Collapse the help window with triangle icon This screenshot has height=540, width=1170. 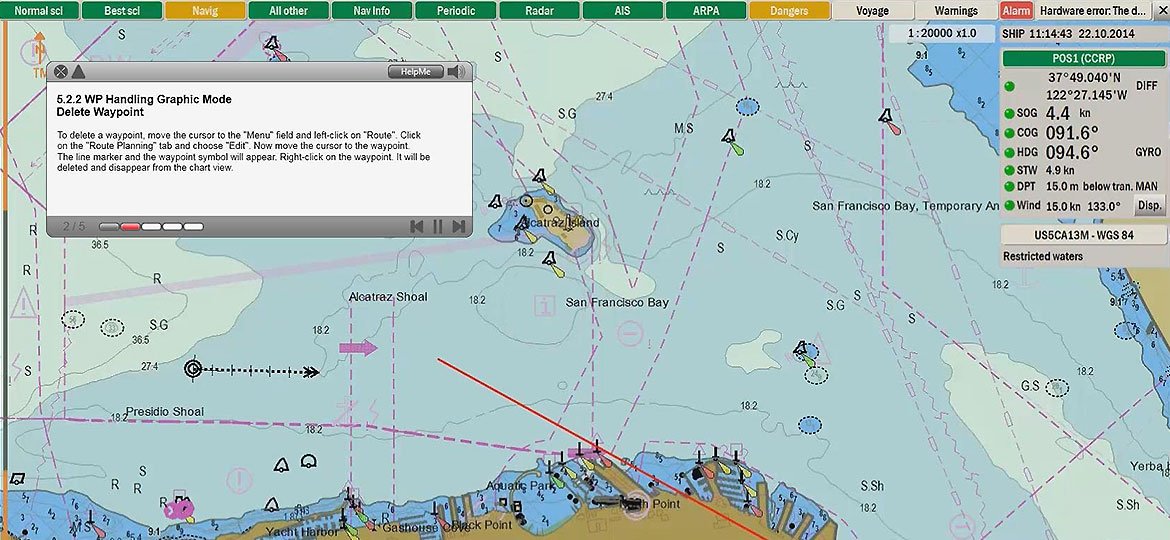point(79,71)
